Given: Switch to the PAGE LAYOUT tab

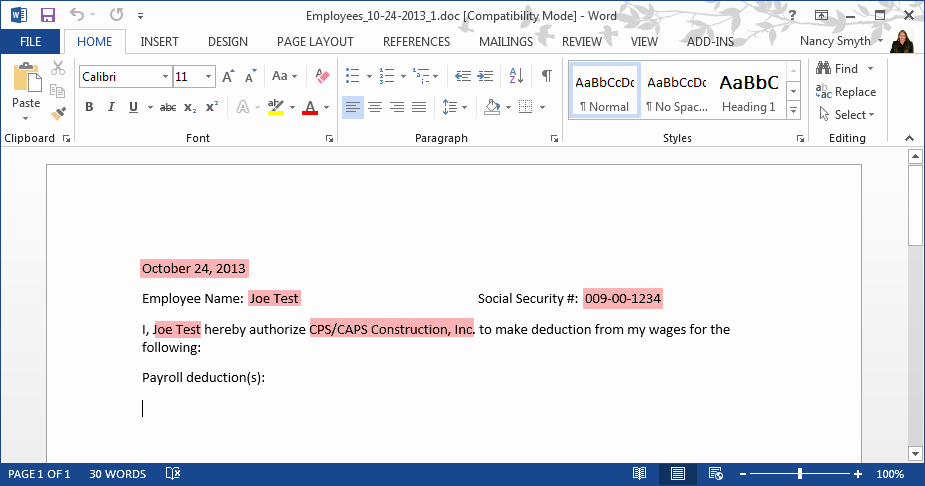Looking at the screenshot, I should [x=315, y=41].
